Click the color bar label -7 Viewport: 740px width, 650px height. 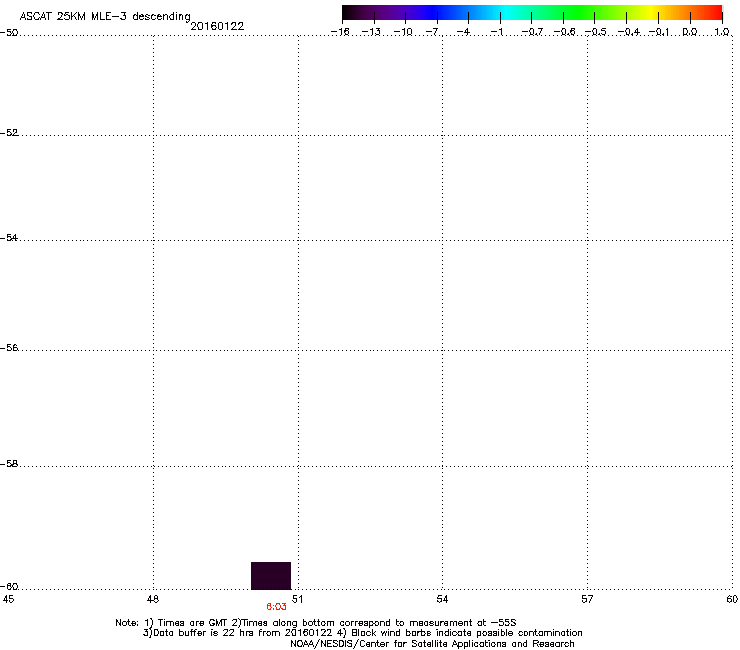tap(432, 32)
